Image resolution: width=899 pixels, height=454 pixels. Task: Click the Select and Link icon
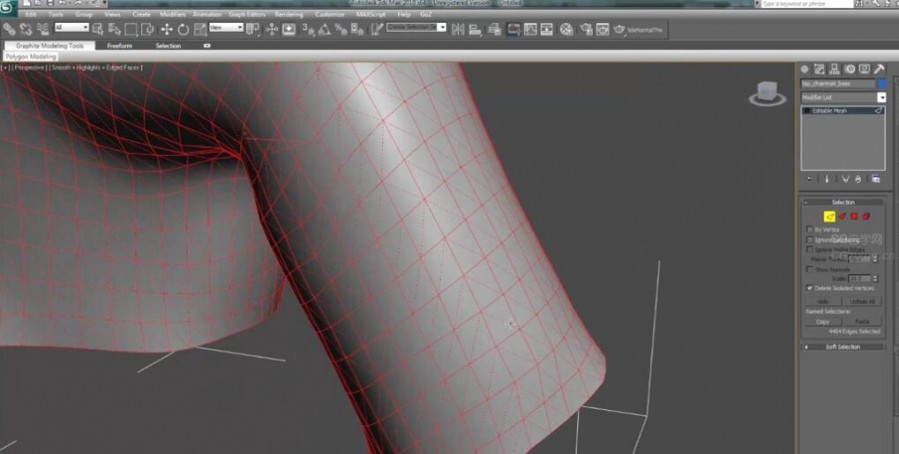coord(9,29)
